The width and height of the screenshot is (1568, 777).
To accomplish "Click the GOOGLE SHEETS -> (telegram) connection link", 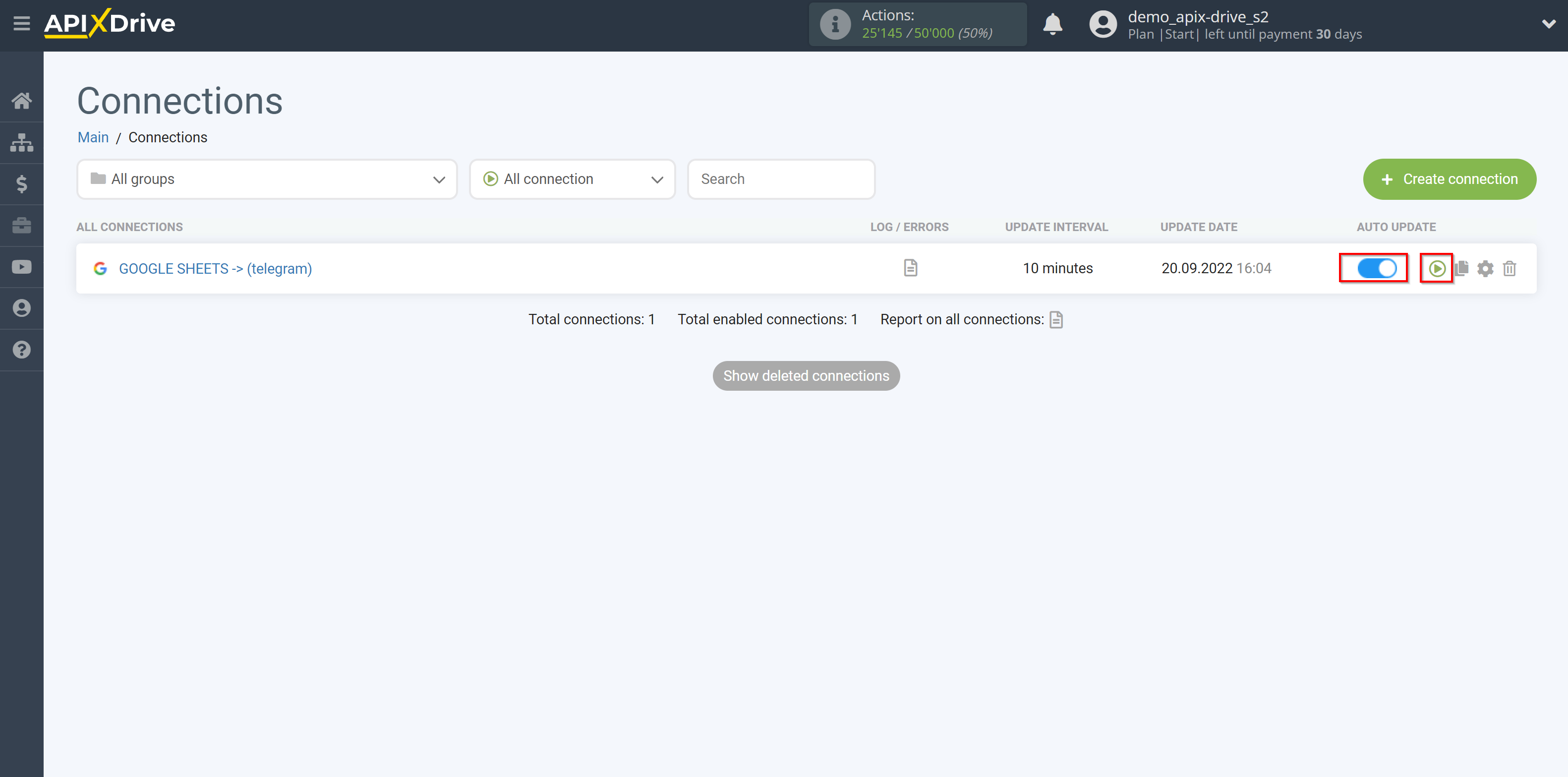I will (x=215, y=268).
